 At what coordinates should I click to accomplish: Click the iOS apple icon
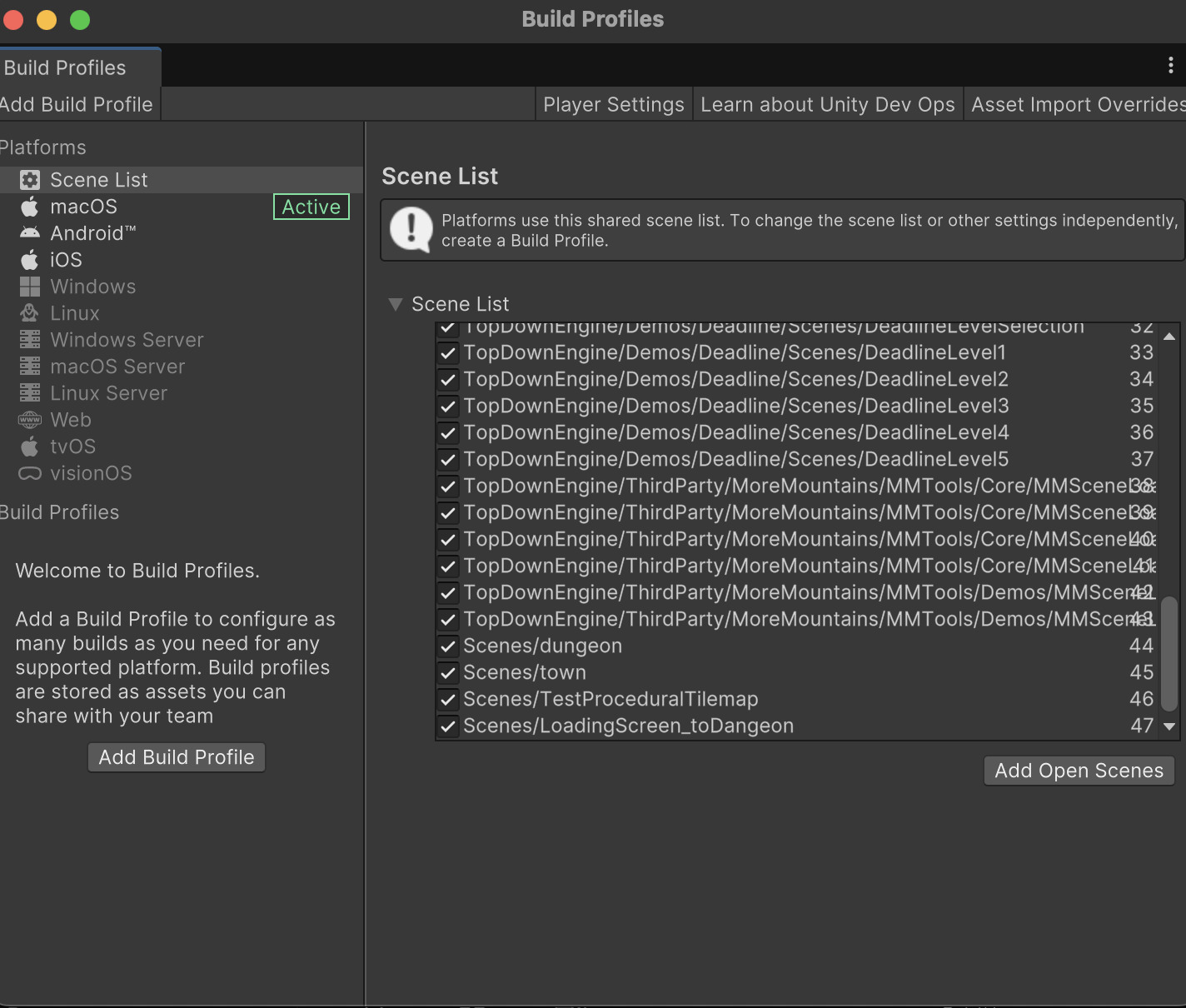[30, 260]
